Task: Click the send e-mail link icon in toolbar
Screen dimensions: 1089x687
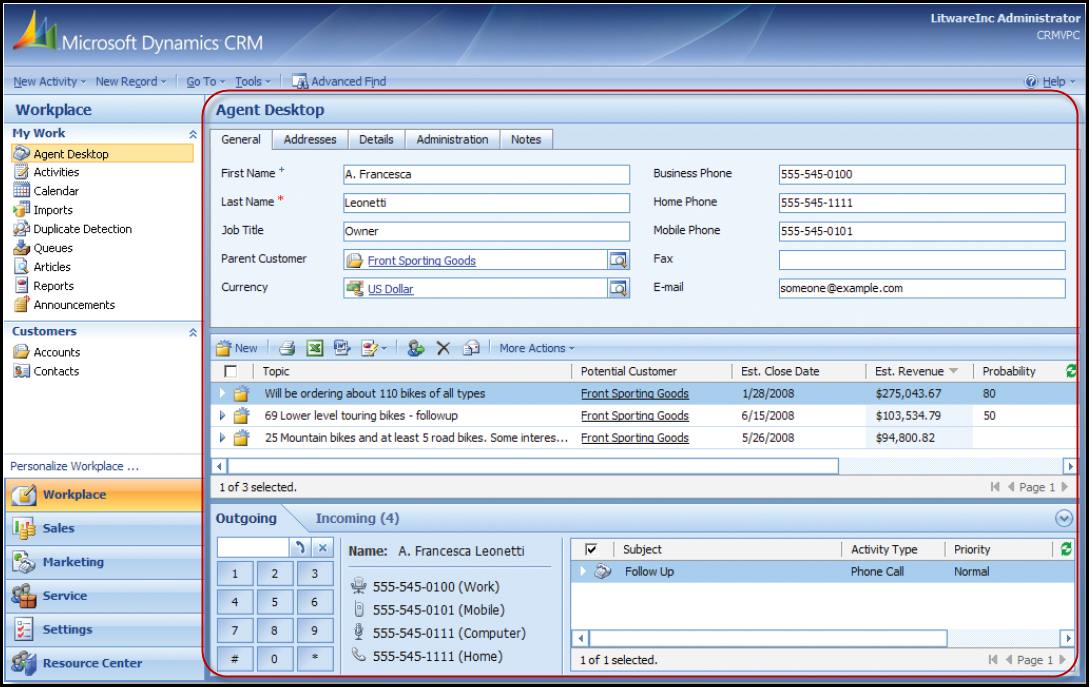Action: pyautogui.click(x=471, y=348)
